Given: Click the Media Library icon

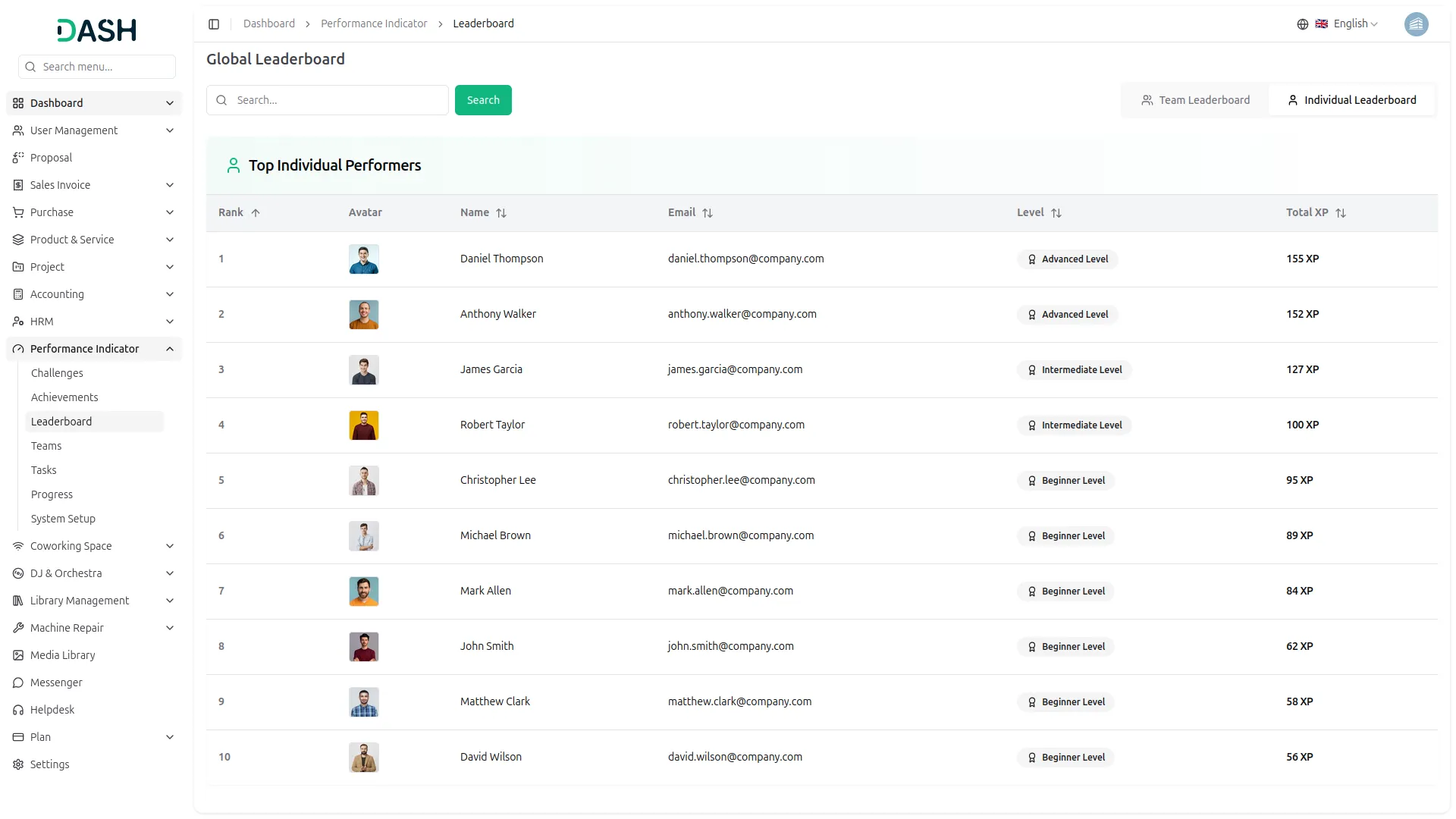Looking at the screenshot, I should tap(18, 655).
